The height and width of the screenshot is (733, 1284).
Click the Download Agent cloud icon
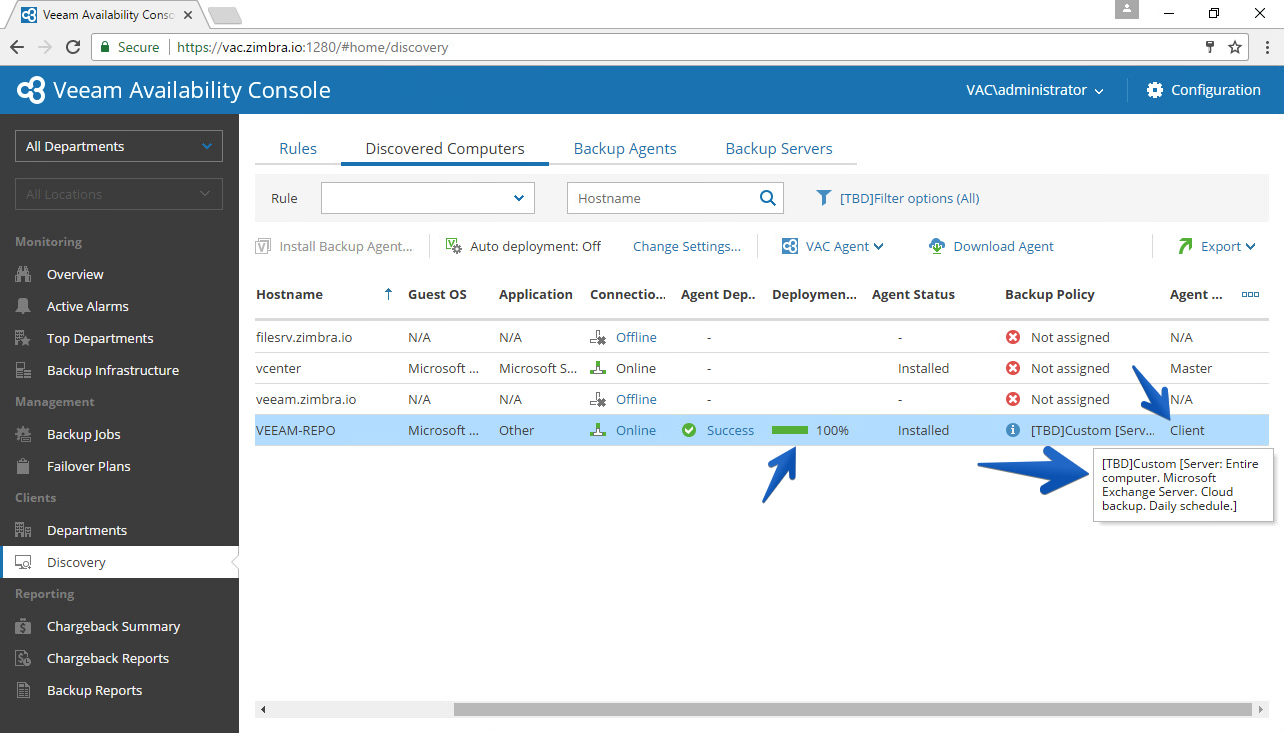[937, 246]
